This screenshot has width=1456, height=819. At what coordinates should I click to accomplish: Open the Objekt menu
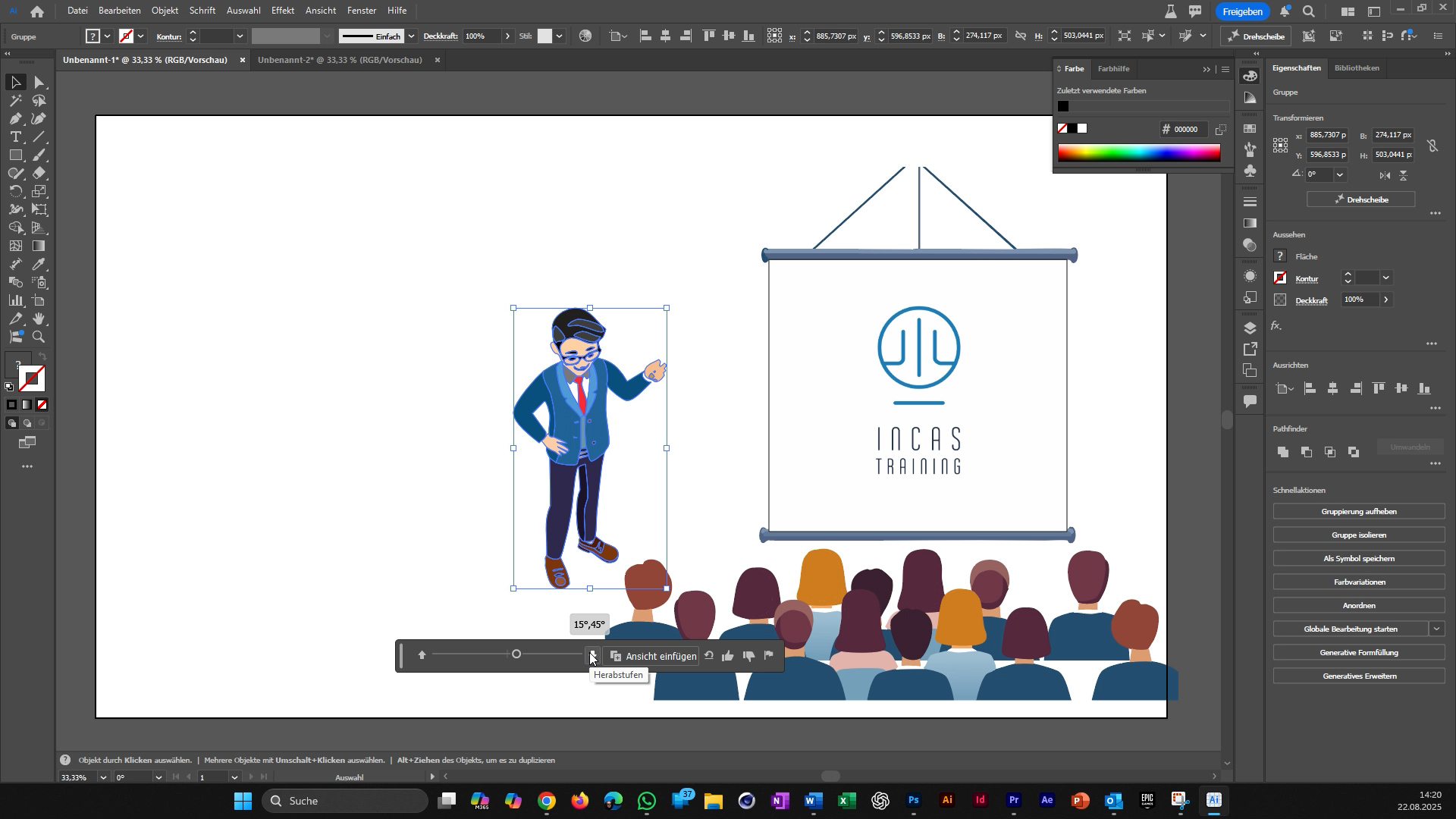click(x=165, y=11)
